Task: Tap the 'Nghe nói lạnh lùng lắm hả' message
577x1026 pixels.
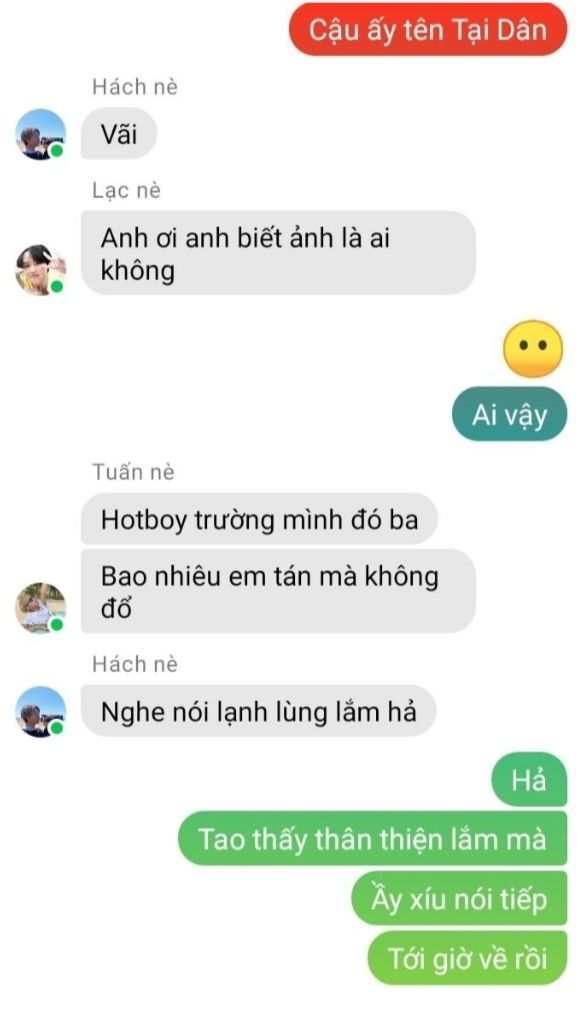Action: click(x=258, y=711)
